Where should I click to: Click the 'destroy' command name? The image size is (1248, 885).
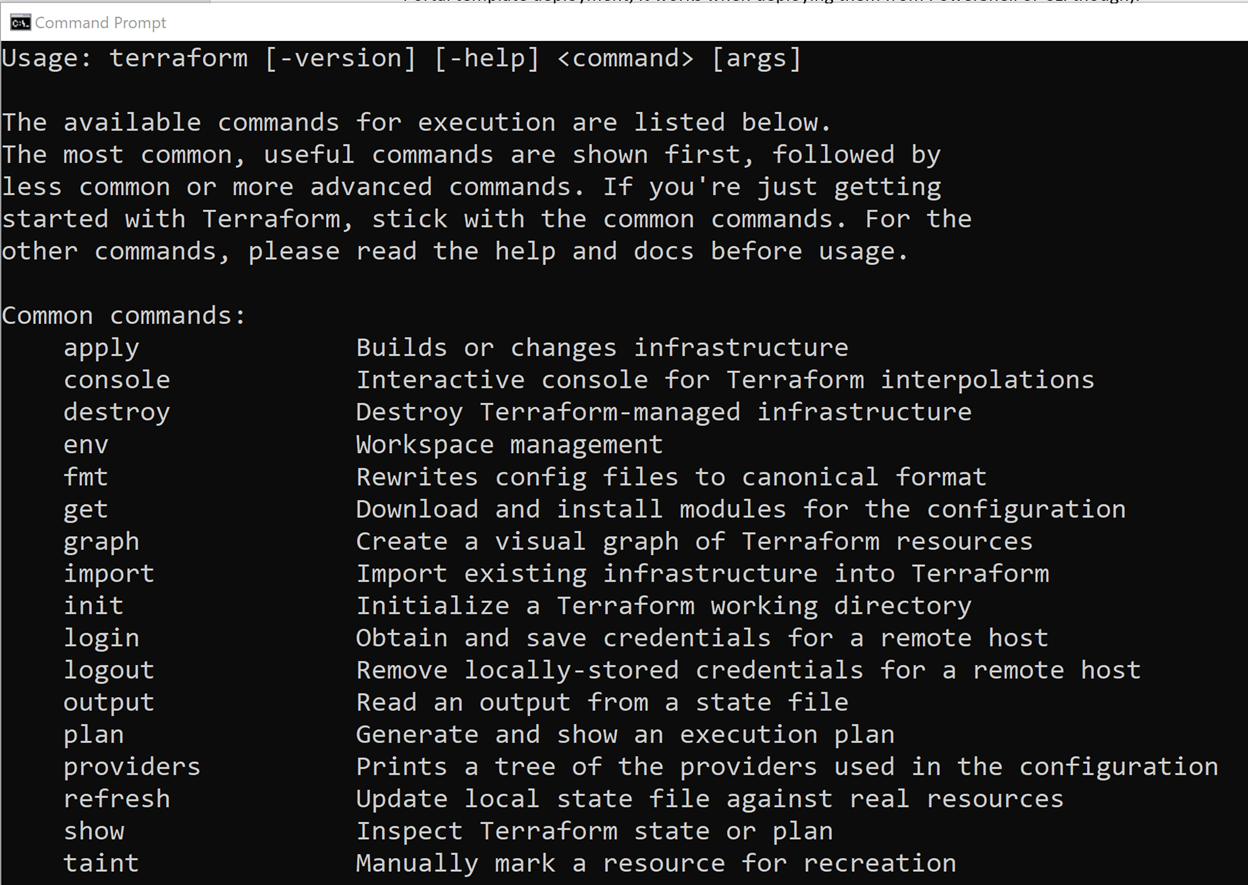tap(117, 413)
